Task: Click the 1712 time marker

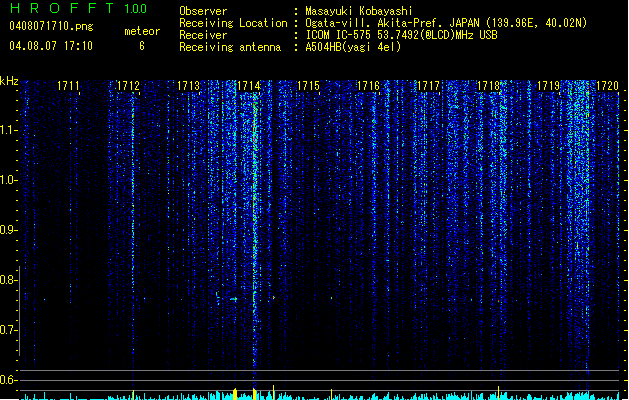Action: pos(128,86)
